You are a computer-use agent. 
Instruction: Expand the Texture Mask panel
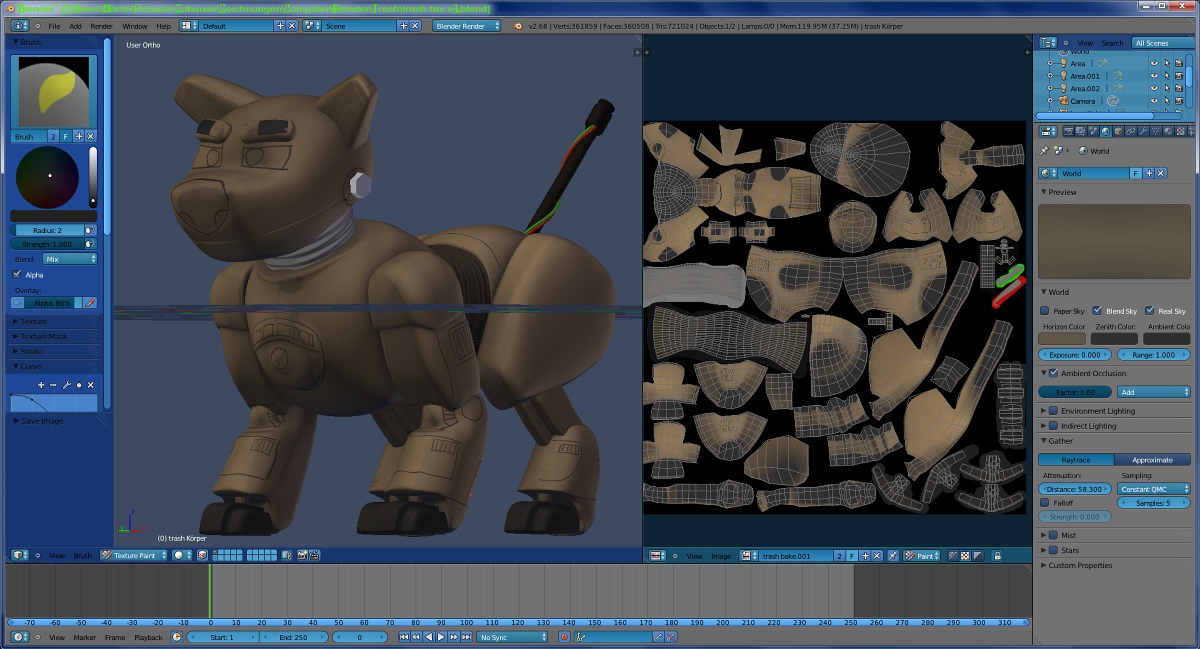tap(44, 336)
